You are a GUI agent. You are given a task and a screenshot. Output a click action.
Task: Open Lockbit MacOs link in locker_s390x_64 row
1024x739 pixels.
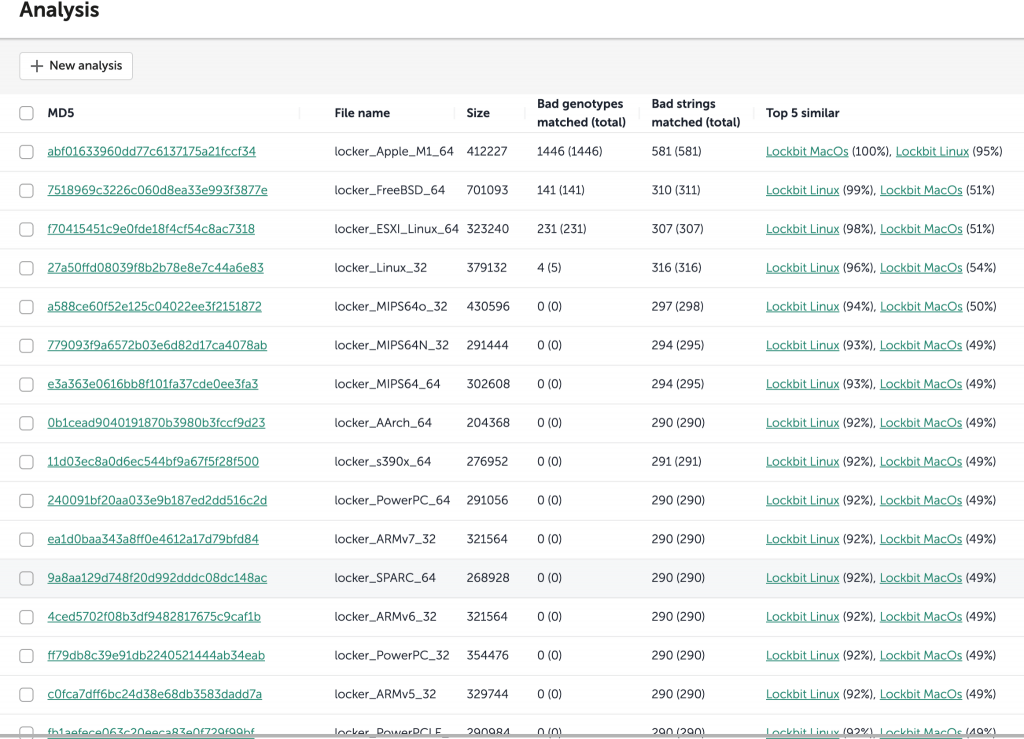921,462
